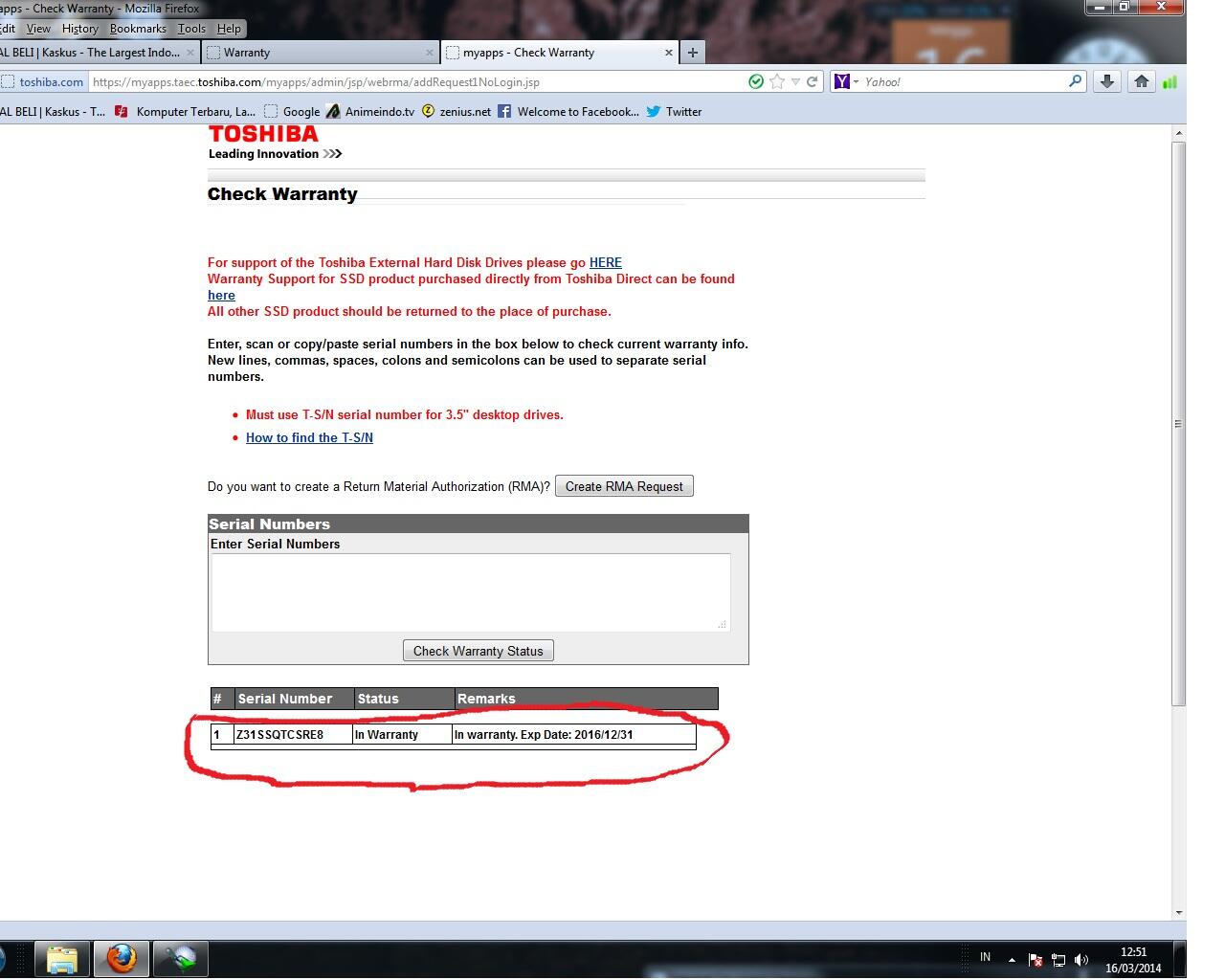Image resolution: width=1225 pixels, height=980 pixels.
Task: Select the Exp Date 2016/12/31 remarks cell
Action: coord(573,735)
